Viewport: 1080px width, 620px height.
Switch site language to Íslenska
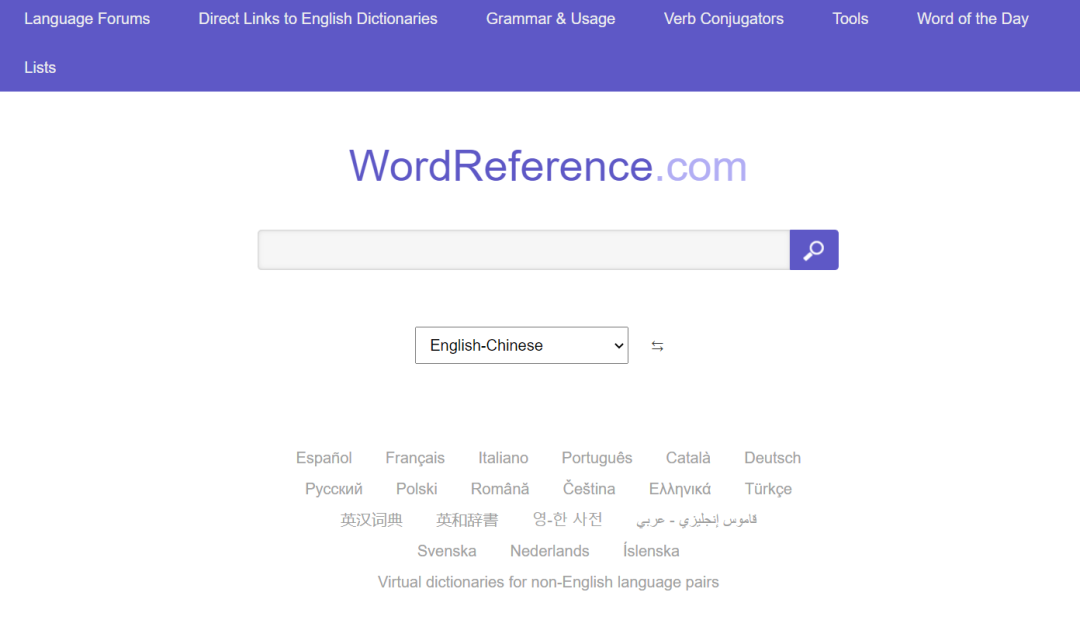(x=651, y=551)
